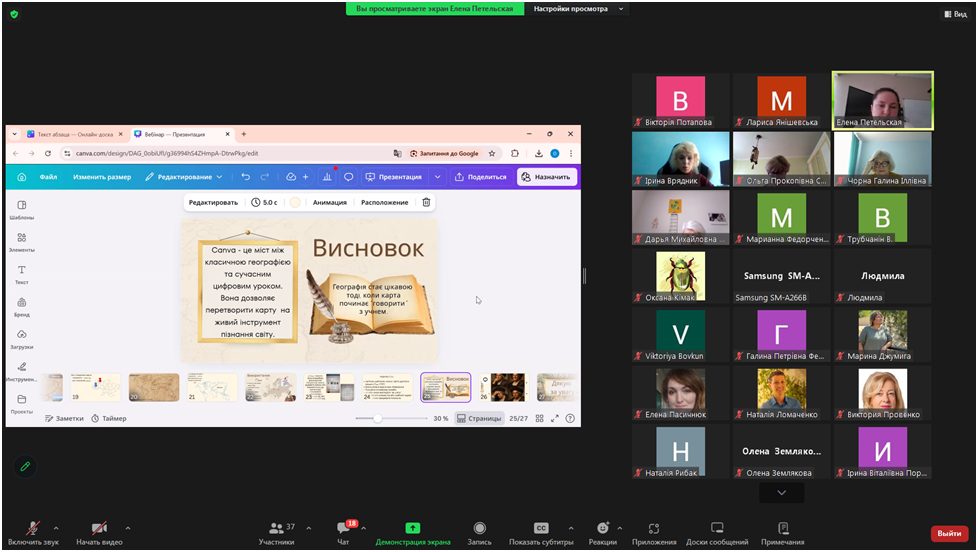Viewport: 978px width, 552px height.
Task: Open the Файл menu in Canva
Action: coord(48,177)
